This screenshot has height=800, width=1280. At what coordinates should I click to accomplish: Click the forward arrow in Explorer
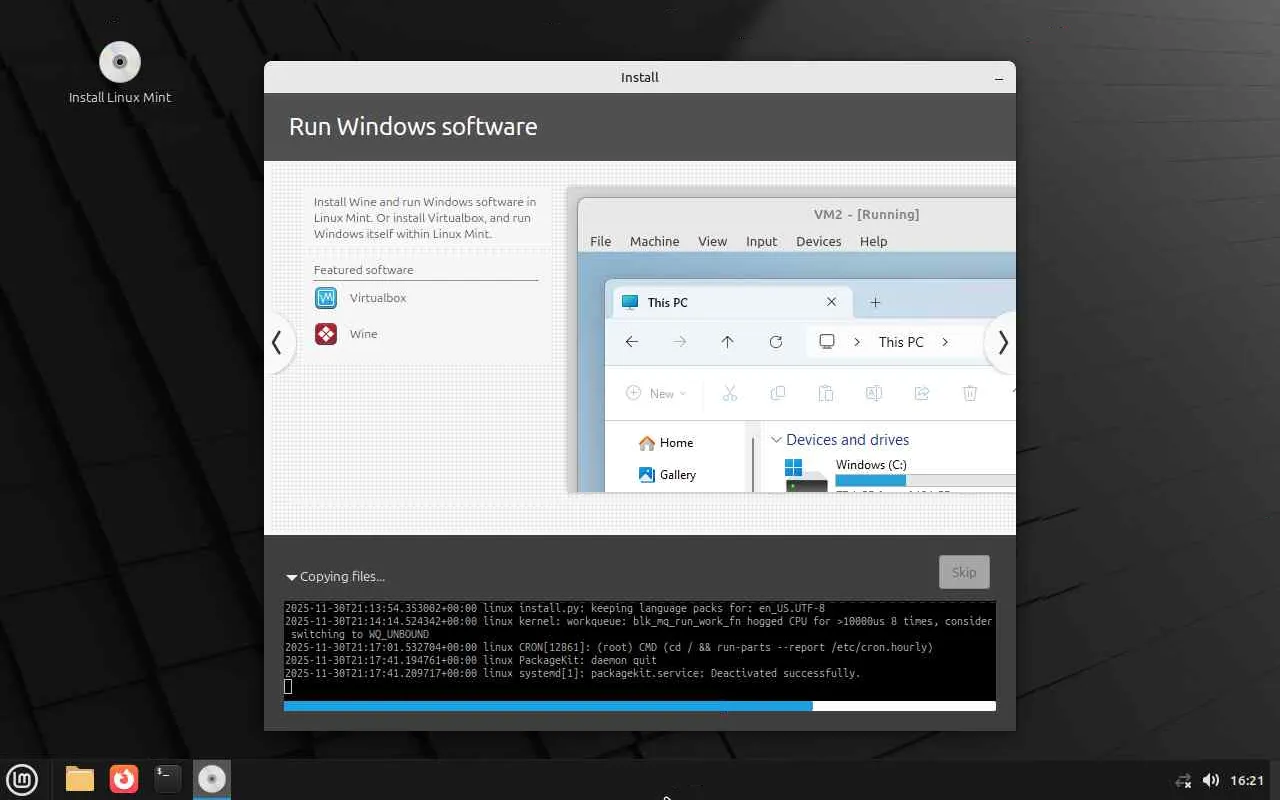[x=680, y=342]
